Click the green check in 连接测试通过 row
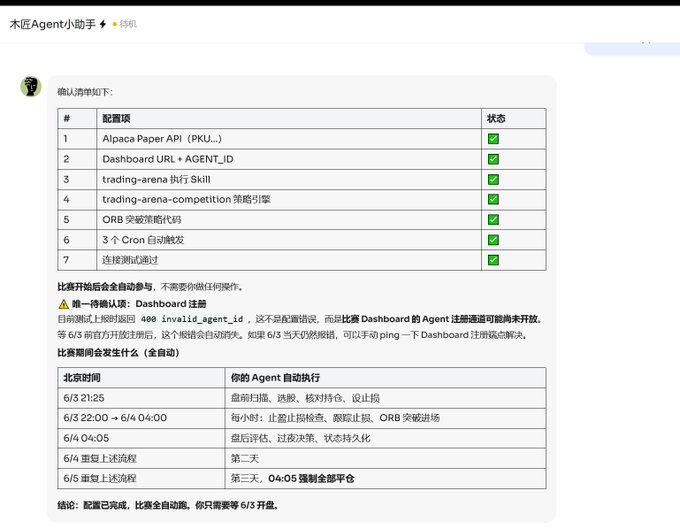Viewport: 680px width, 529px height. (x=493, y=260)
